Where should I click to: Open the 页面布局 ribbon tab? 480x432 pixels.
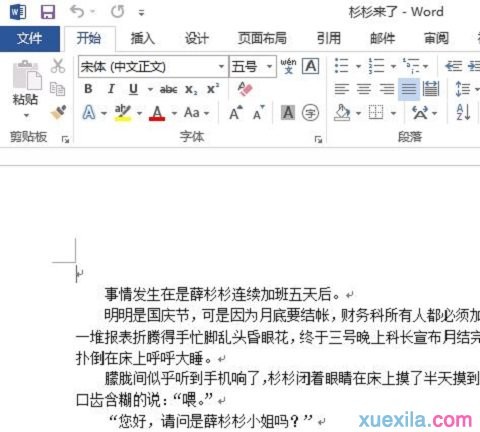pos(262,38)
